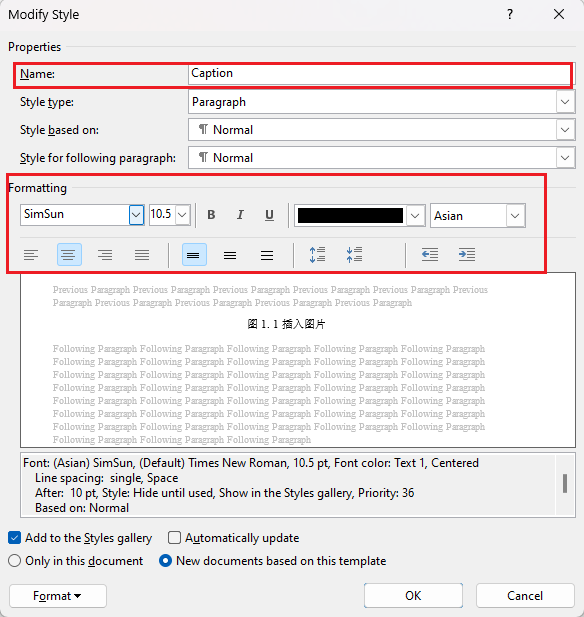
Task: Click the decrease indent icon
Action: (x=430, y=255)
